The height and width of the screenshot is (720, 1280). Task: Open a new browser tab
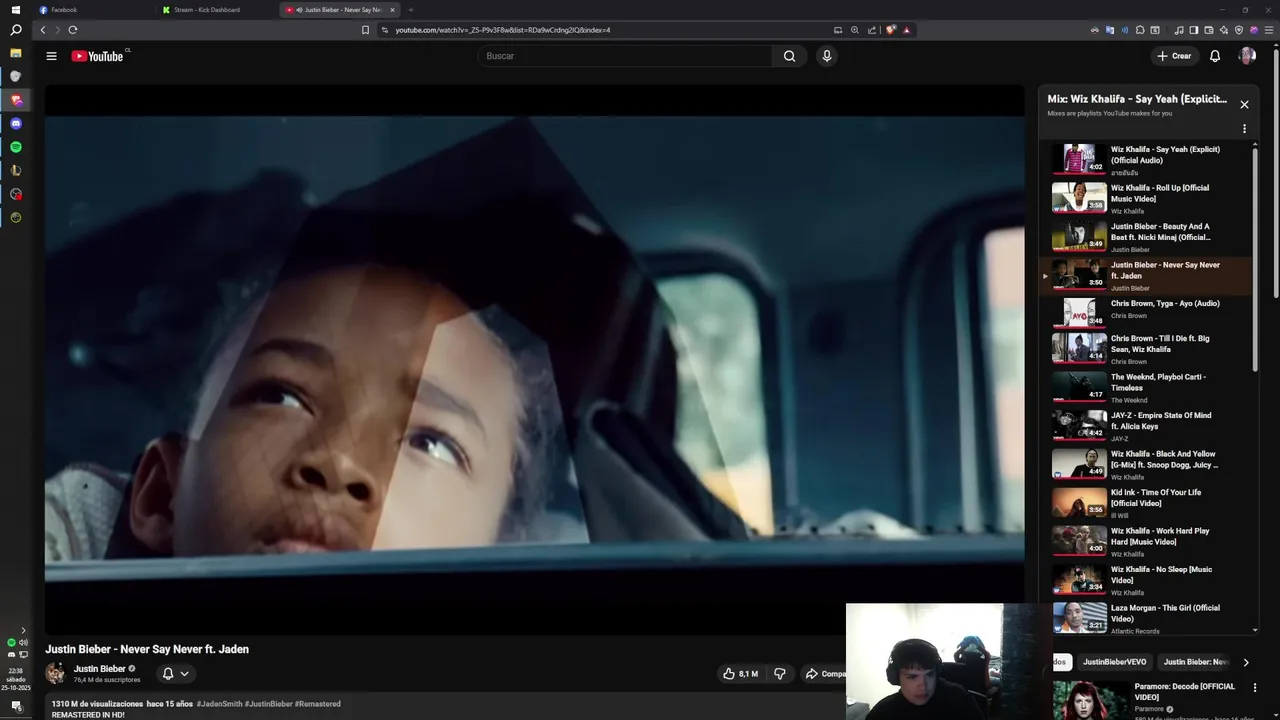click(x=411, y=9)
